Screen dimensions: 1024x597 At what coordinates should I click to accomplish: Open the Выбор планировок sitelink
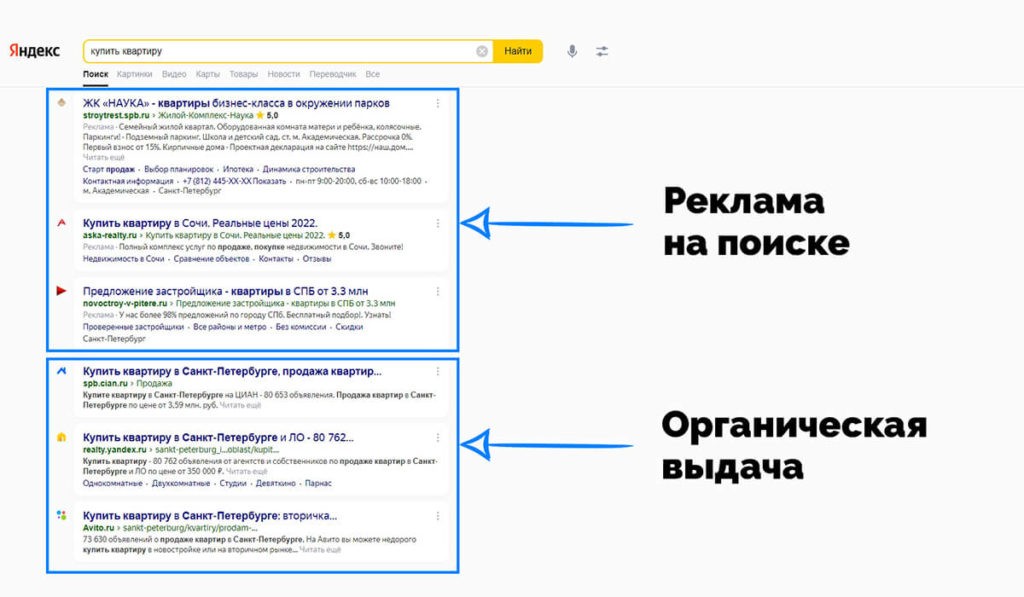pyautogui.click(x=179, y=169)
